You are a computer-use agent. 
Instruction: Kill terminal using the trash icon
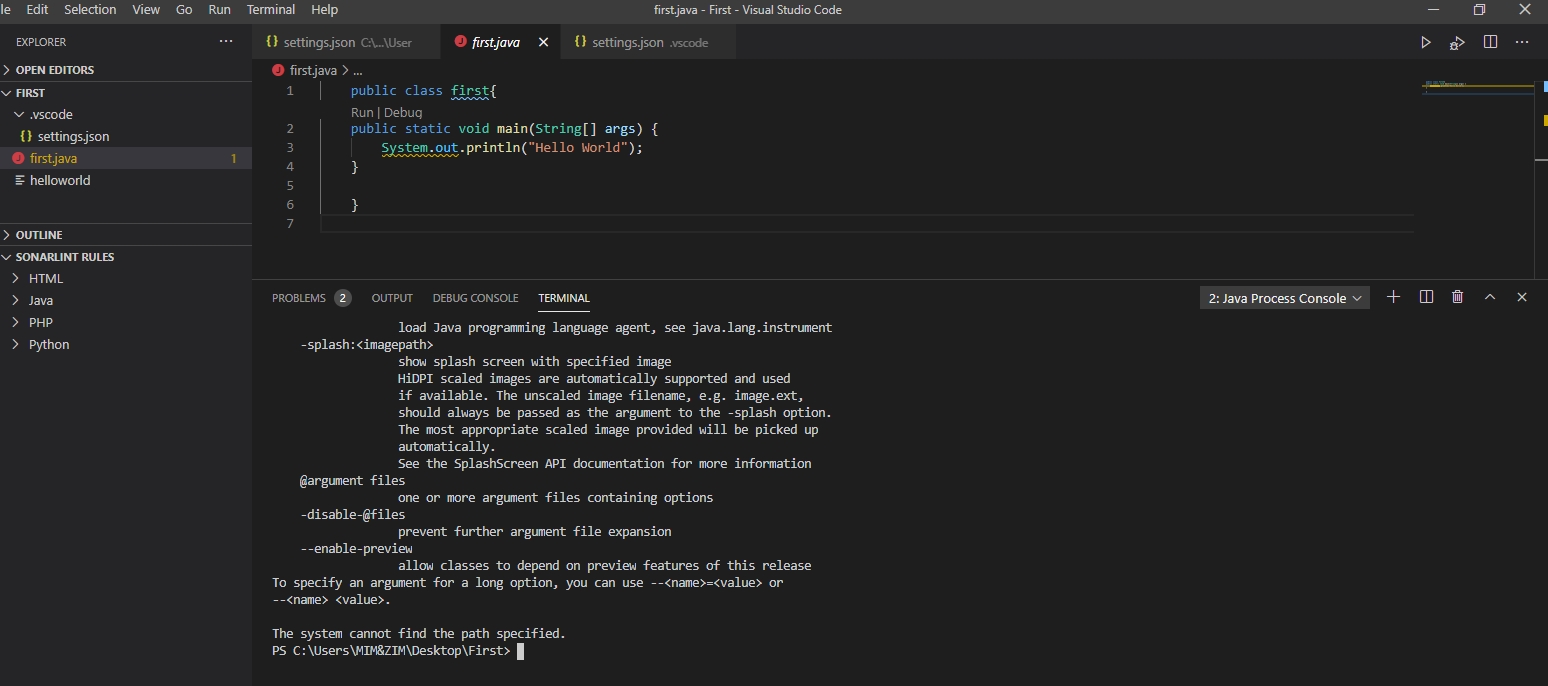coord(1458,297)
